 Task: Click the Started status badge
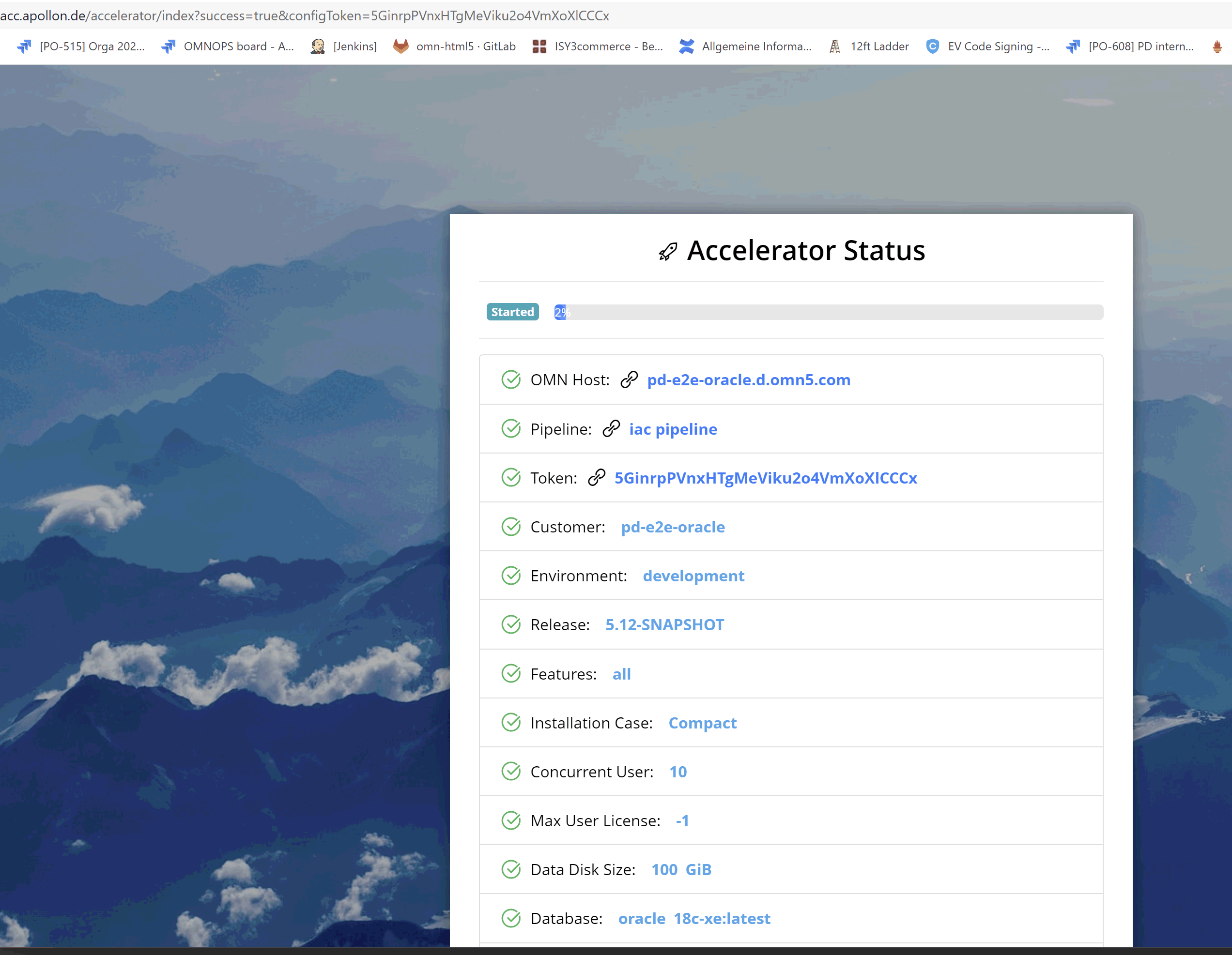(x=512, y=312)
